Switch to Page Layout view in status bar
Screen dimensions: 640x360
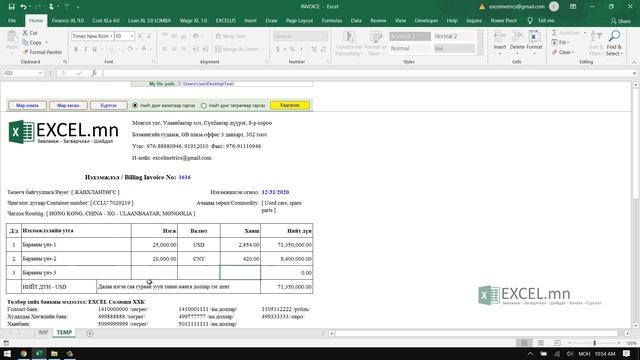(540, 343)
